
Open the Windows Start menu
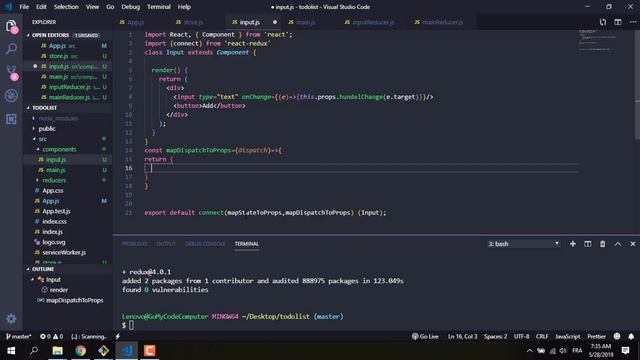pyautogui.click(x=11, y=351)
